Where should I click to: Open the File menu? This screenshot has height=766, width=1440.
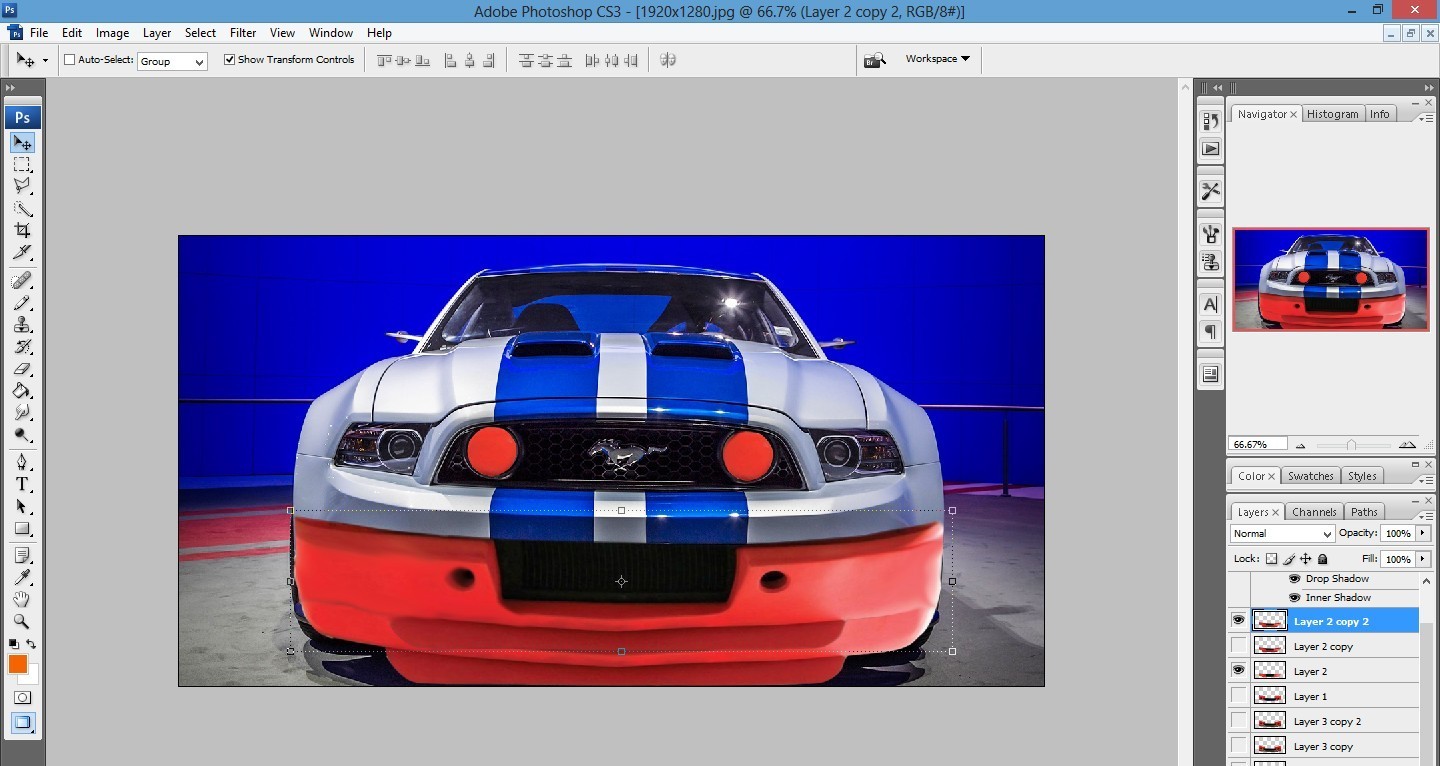(39, 33)
